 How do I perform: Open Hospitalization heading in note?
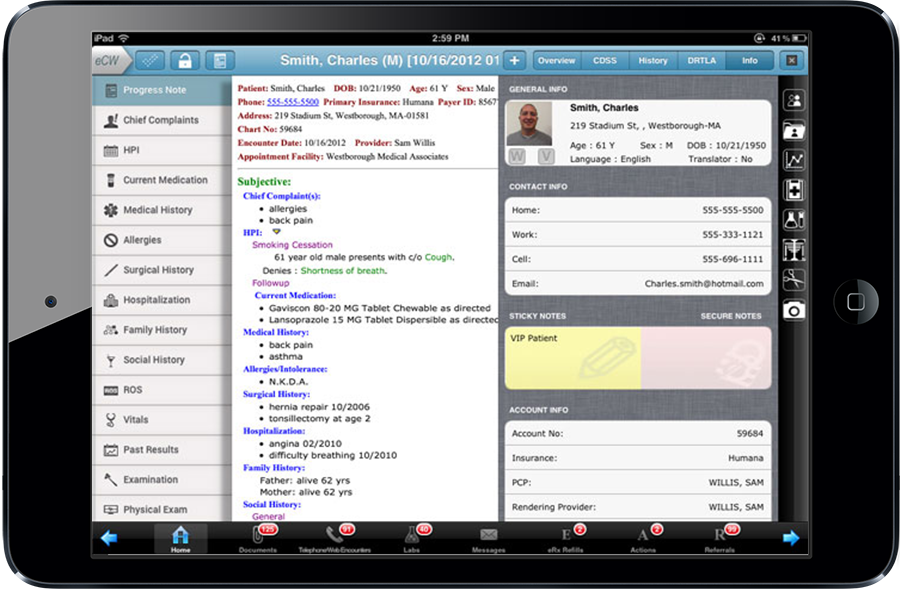tap(274, 431)
